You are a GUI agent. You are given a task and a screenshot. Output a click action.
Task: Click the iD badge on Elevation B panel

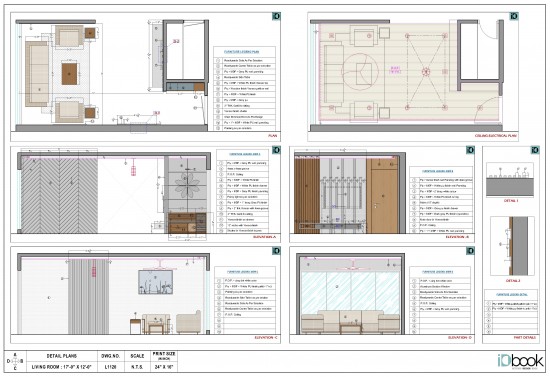point(470,150)
